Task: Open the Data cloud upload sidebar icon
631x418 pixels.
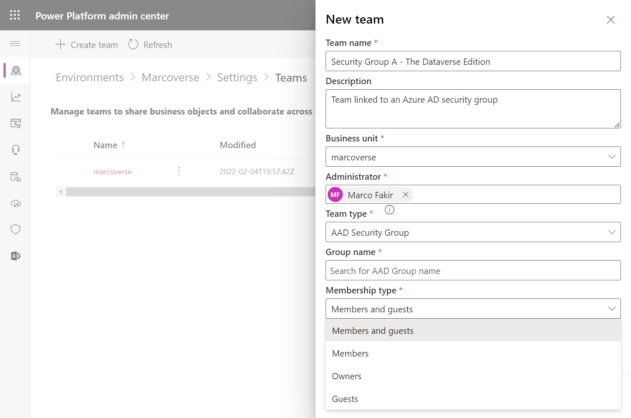Action: tap(16, 203)
